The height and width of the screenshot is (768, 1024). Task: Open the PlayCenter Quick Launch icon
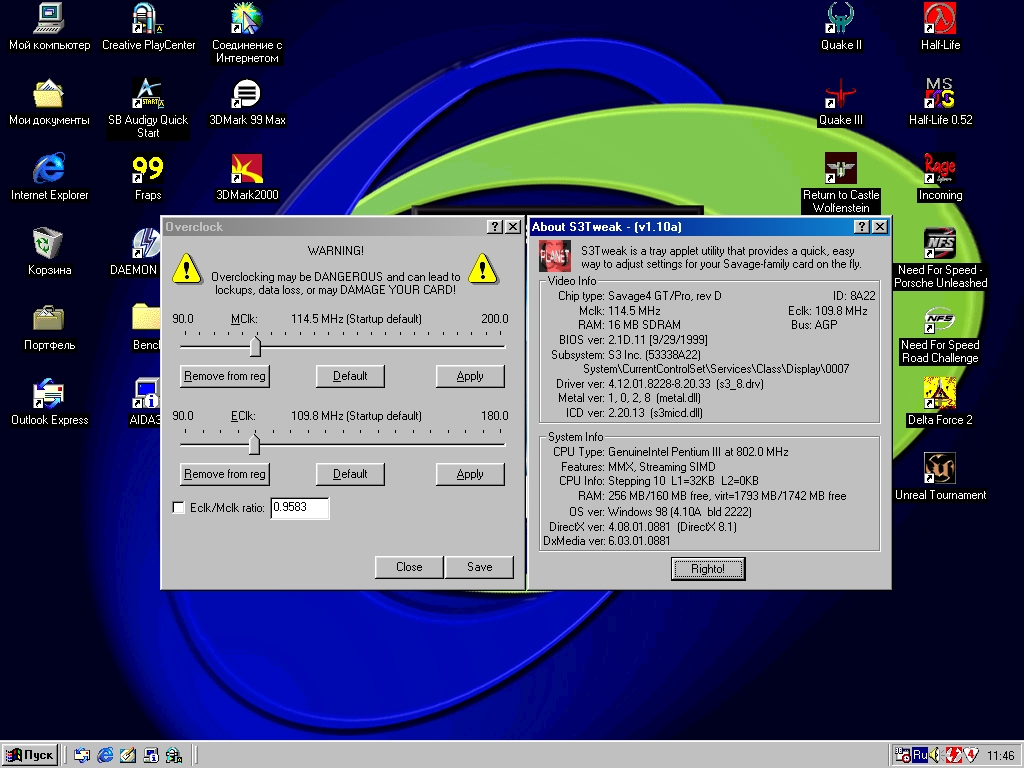click(x=174, y=756)
